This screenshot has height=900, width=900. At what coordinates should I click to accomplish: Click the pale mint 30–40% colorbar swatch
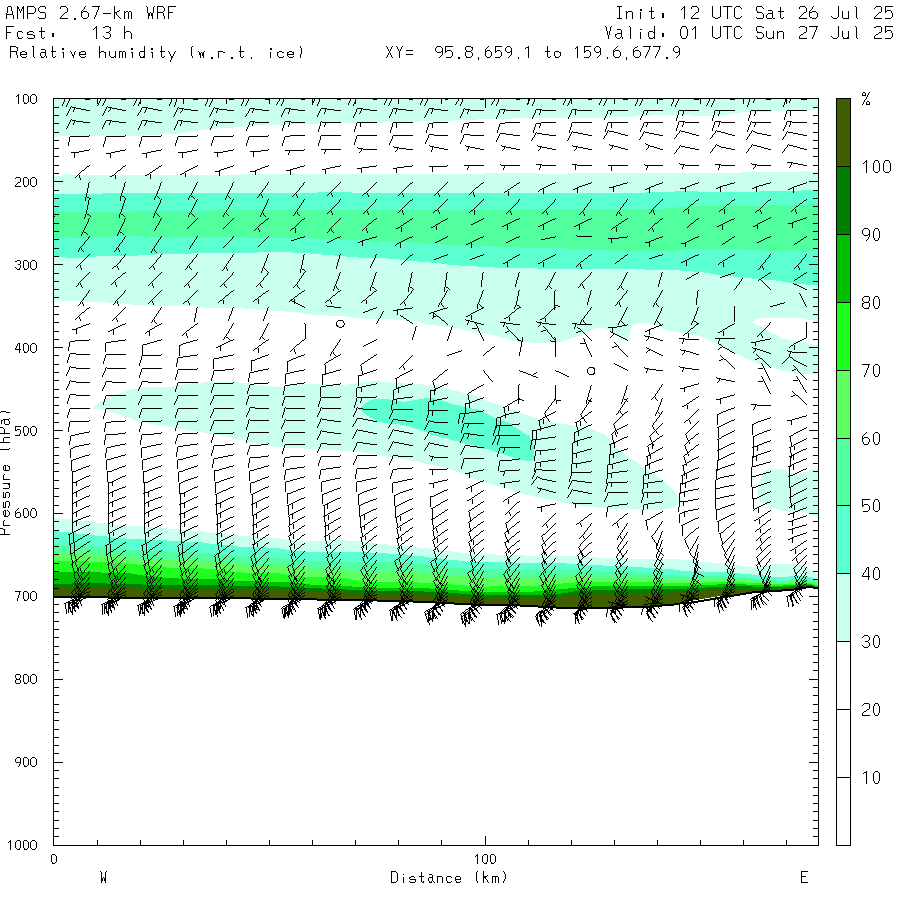tap(843, 607)
